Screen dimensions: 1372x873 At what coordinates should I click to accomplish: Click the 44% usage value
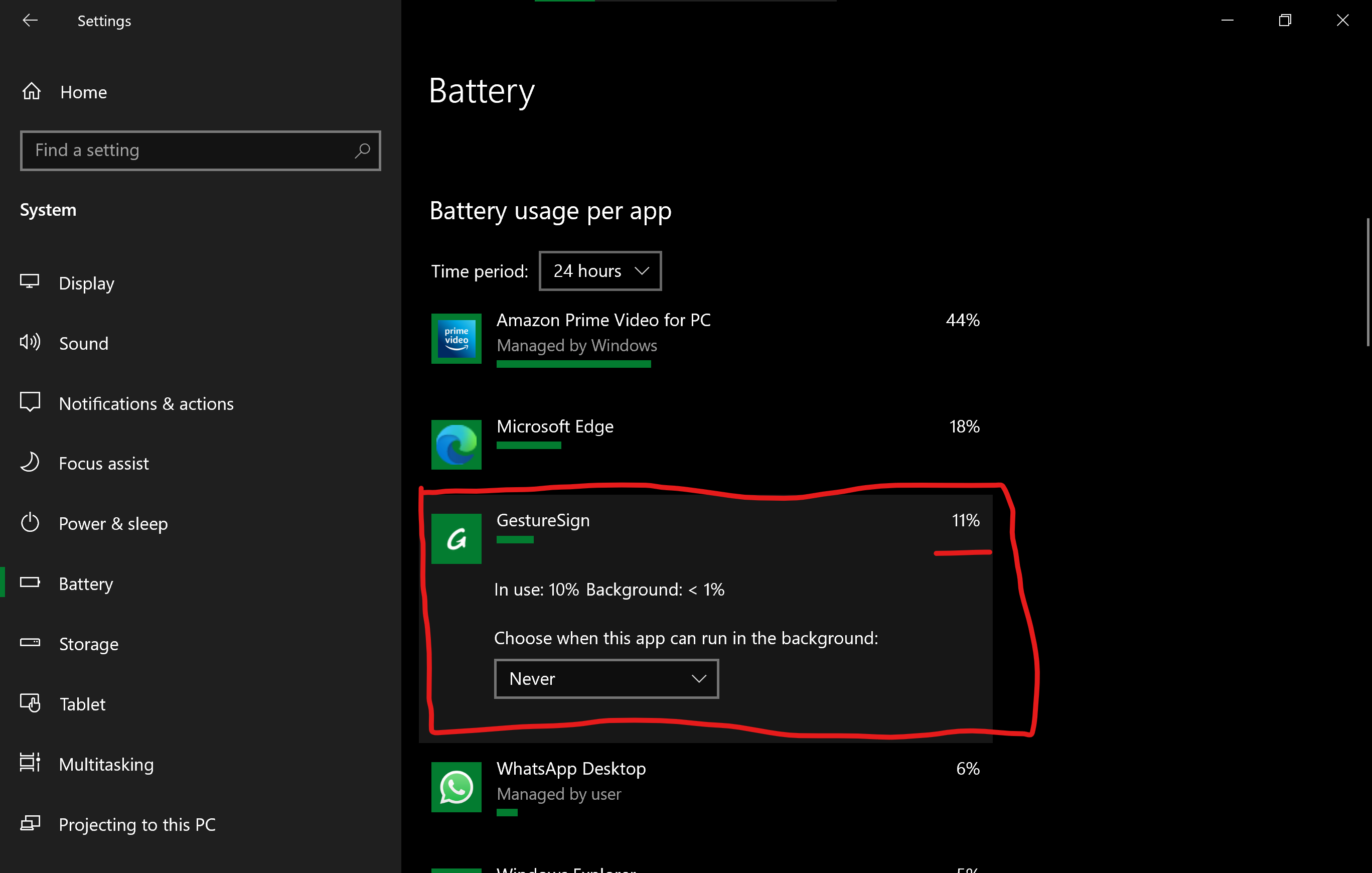tap(963, 320)
